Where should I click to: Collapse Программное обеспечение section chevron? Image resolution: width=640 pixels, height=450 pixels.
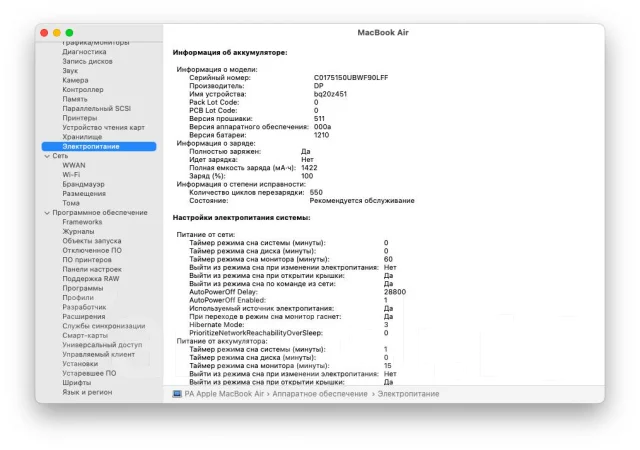tap(47, 213)
